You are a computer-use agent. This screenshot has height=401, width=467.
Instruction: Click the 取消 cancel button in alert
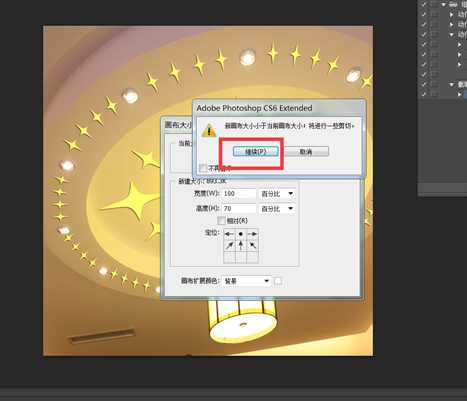point(306,152)
